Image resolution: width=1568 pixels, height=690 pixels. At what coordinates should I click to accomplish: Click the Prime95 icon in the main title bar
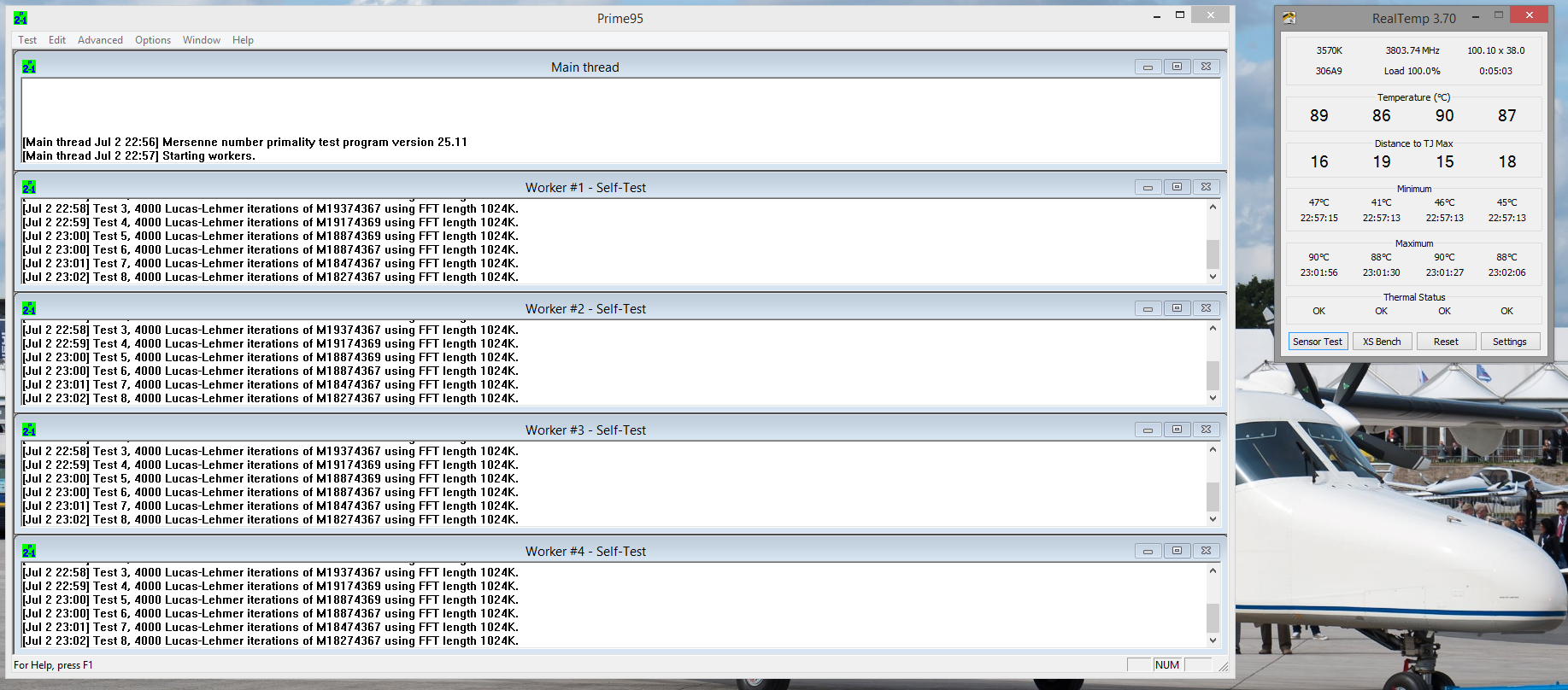(21, 18)
